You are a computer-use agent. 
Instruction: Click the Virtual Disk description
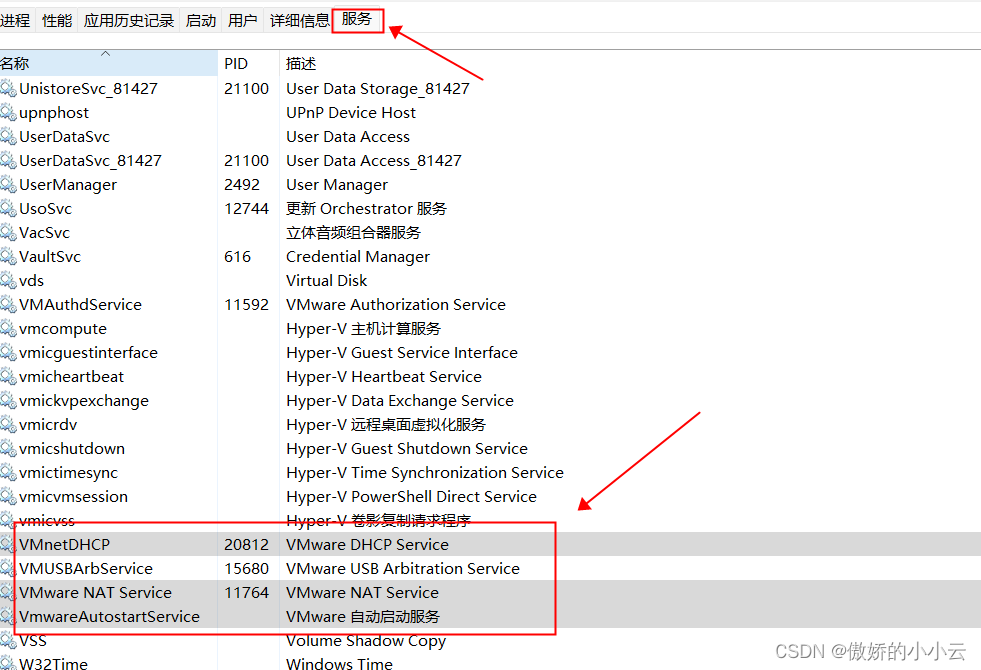[x=327, y=280]
